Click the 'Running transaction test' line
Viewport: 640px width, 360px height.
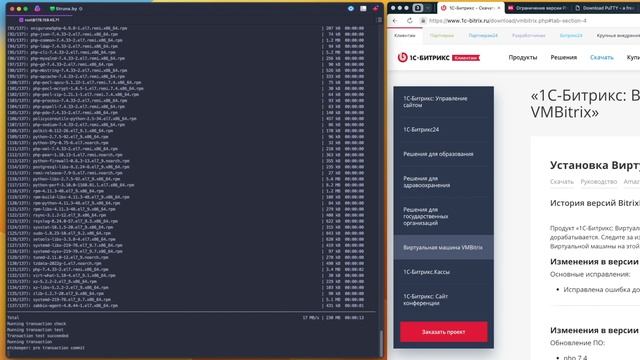click(x=35, y=330)
